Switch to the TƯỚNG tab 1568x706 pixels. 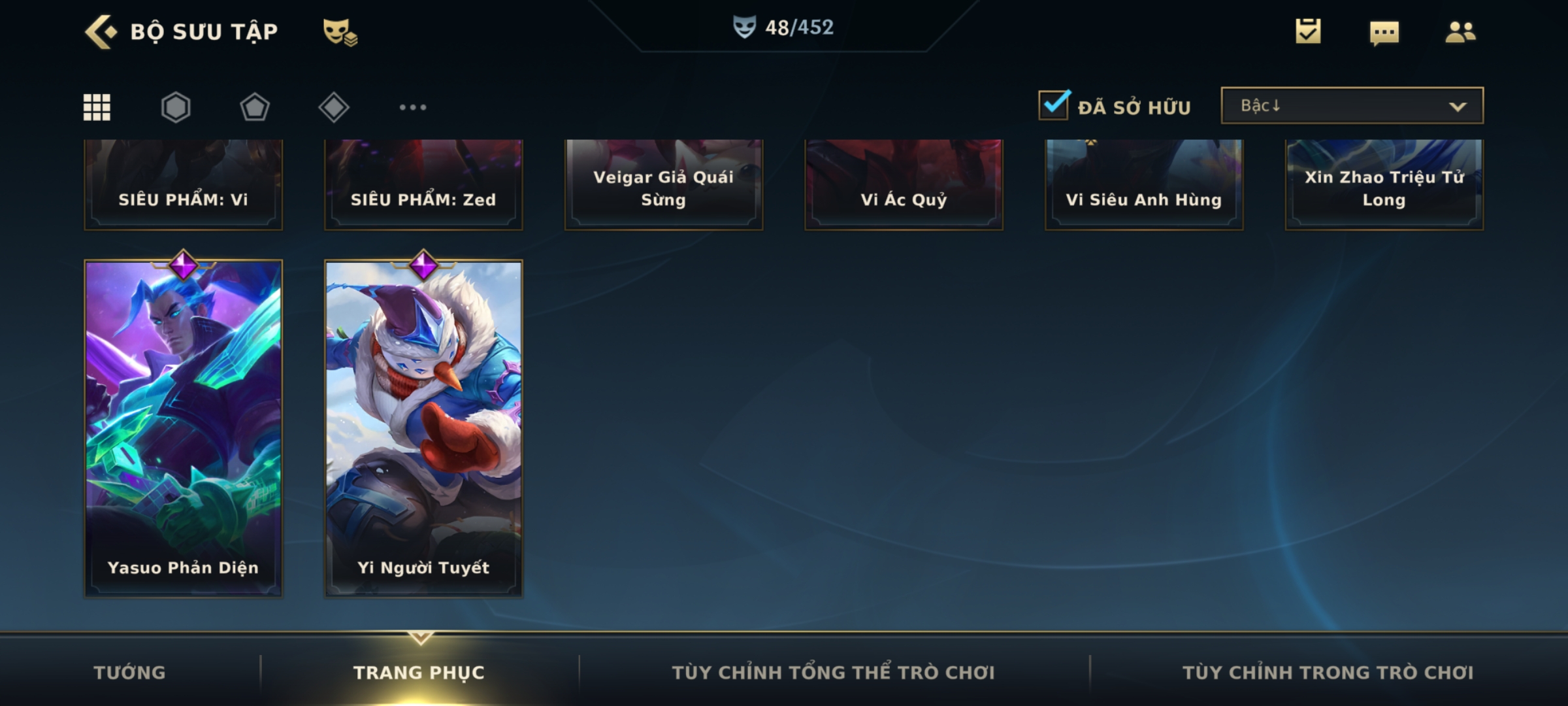coord(129,672)
